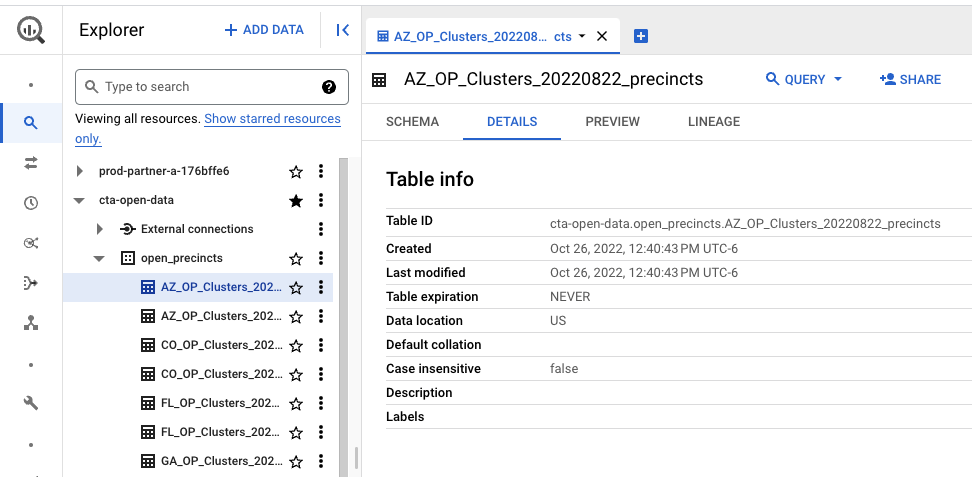Star the prod-partner-a-176bffe6 project
Image resolution: width=972 pixels, height=477 pixels.
coord(296,172)
